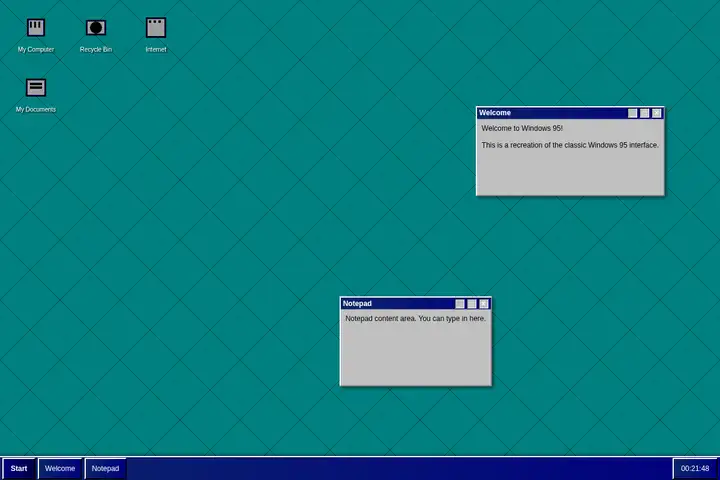Click the 'This is a recreation' sentence

(570, 145)
